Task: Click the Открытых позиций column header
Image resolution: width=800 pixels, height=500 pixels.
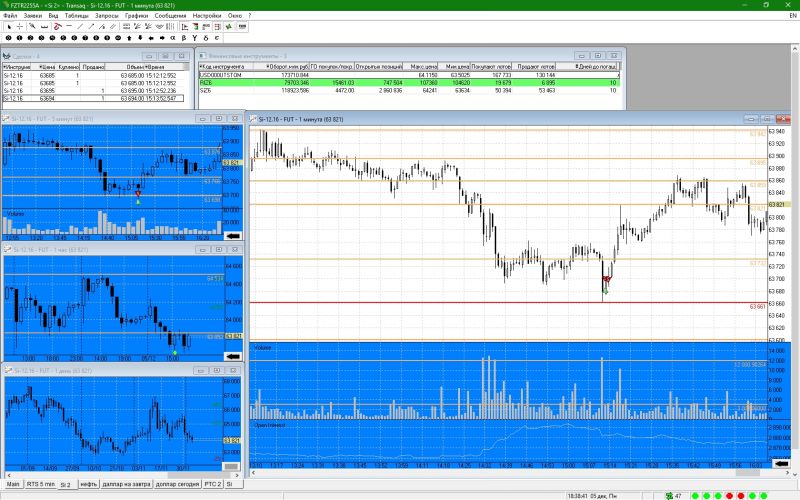Action: pyautogui.click(x=379, y=66)
